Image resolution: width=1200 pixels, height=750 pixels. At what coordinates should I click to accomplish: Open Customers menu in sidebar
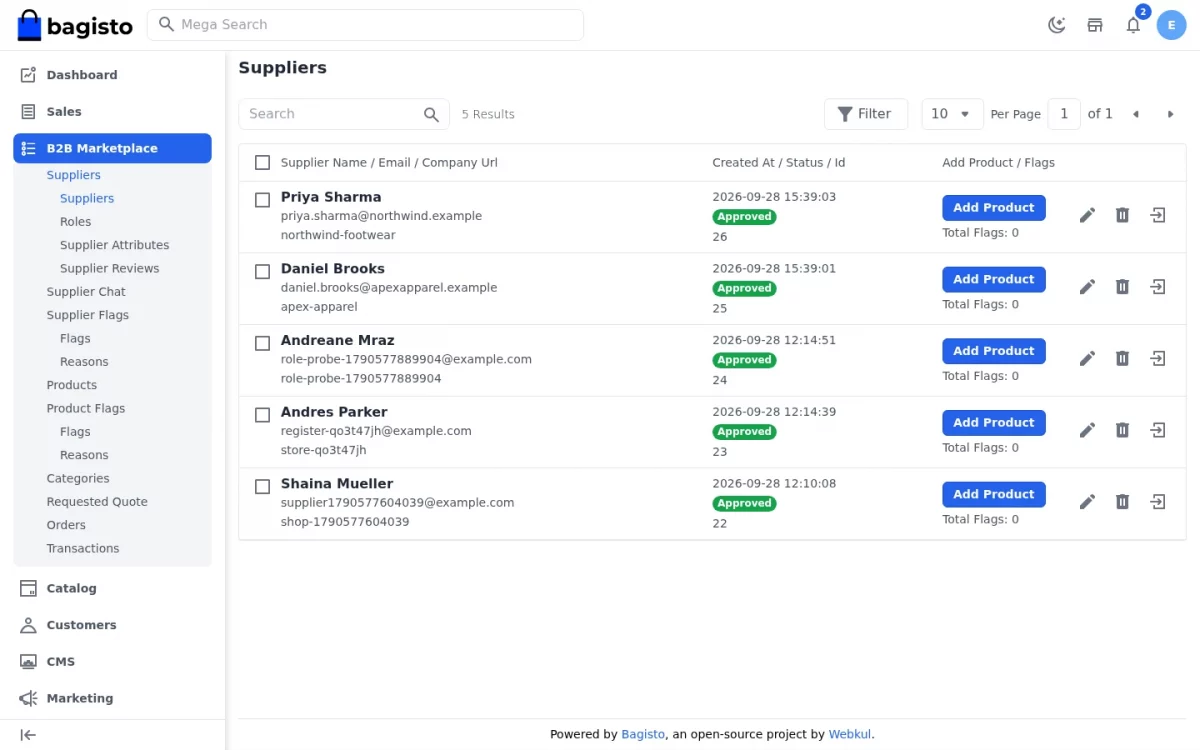click(112, 625)
